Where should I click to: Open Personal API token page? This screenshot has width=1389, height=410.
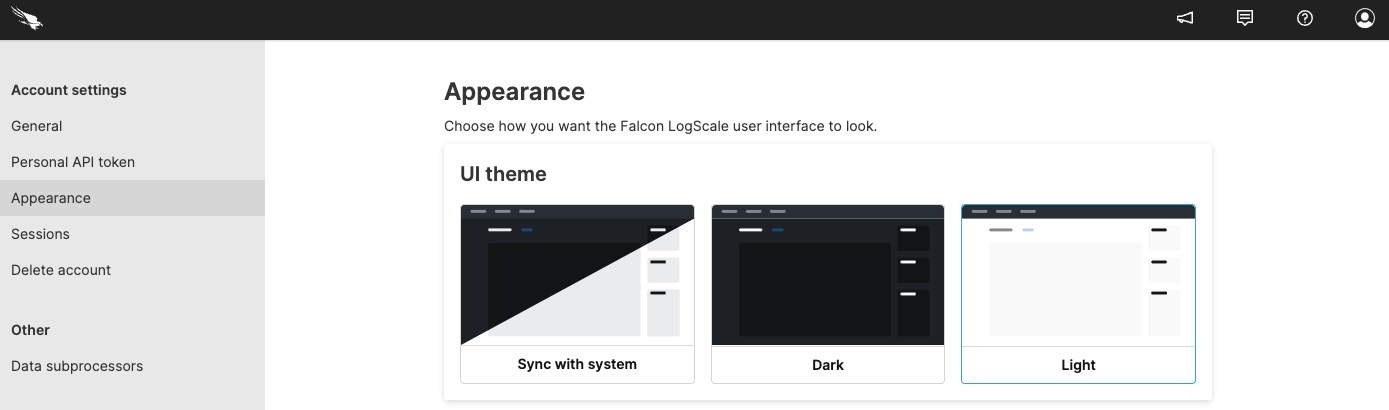(73, 162)
